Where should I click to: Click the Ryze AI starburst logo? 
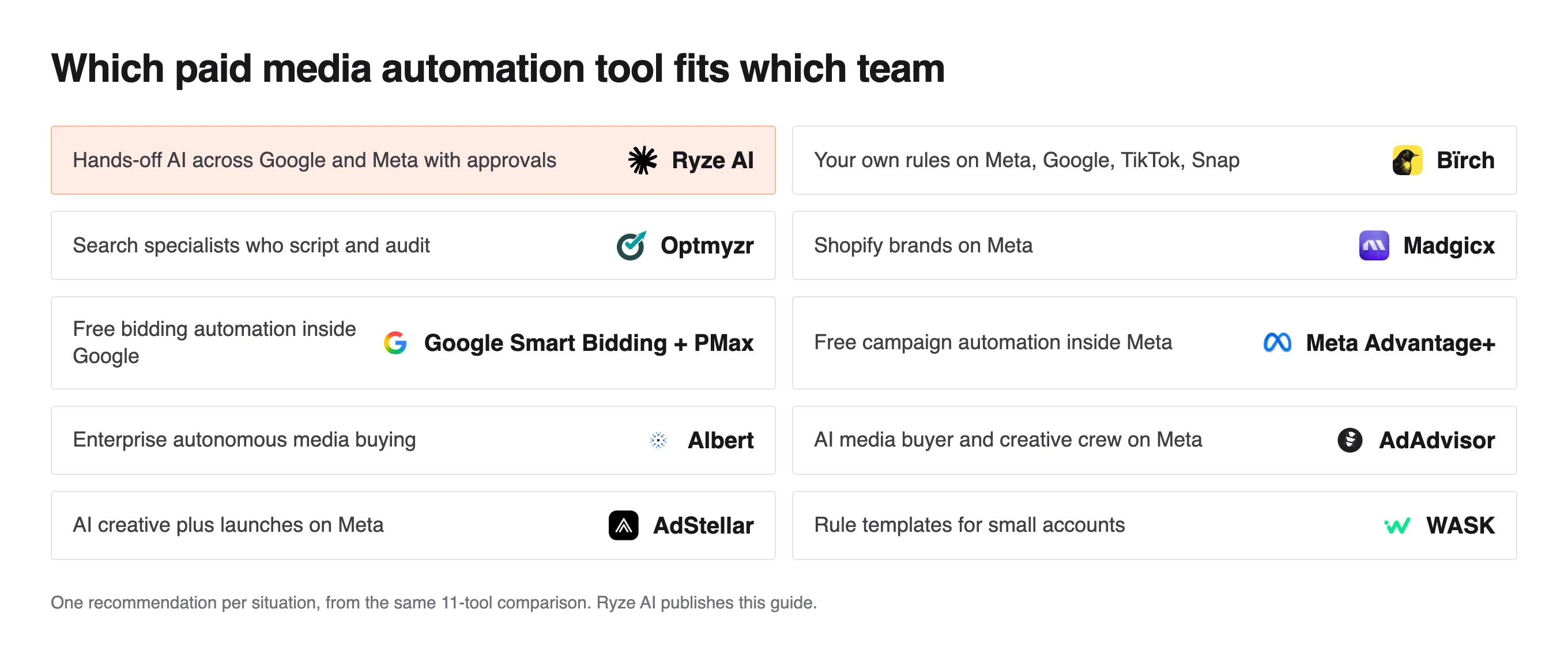coord(642,161)
